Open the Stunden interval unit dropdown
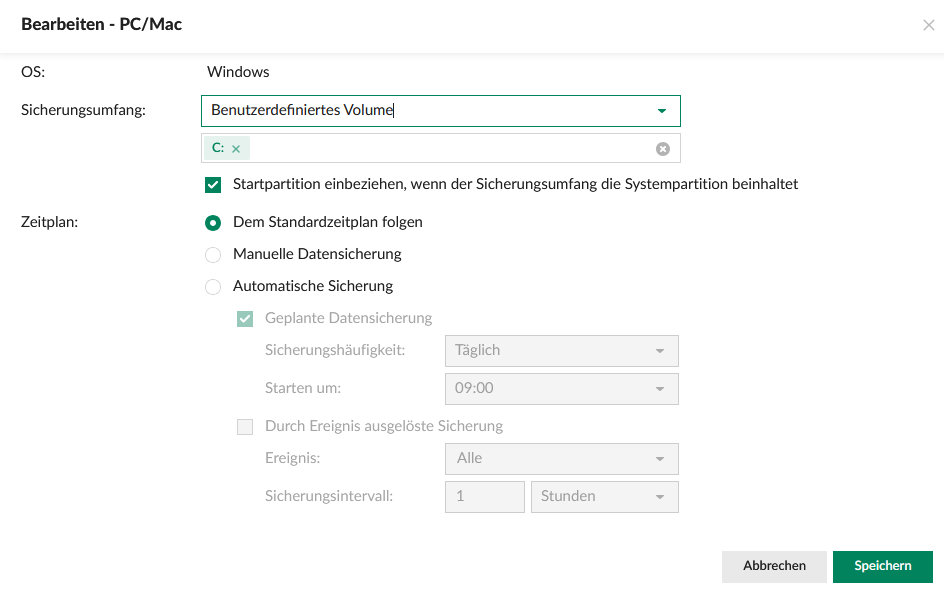Screen dimensions: 944x592 coord(604,497)
